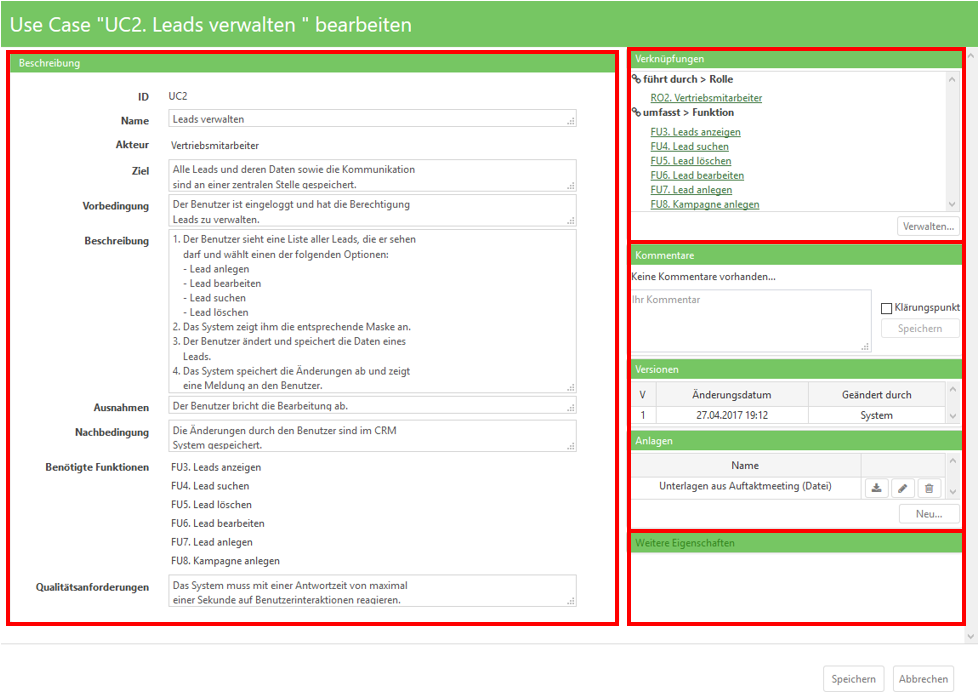Click the link icon beside 'führt durch > Rolle'
979x697 pixels.
(637, 79)
